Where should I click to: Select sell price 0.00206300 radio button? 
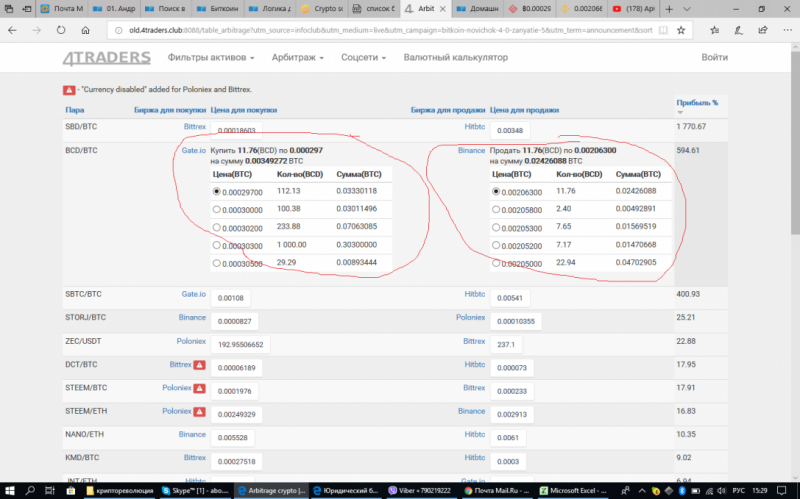coord(496,191)
